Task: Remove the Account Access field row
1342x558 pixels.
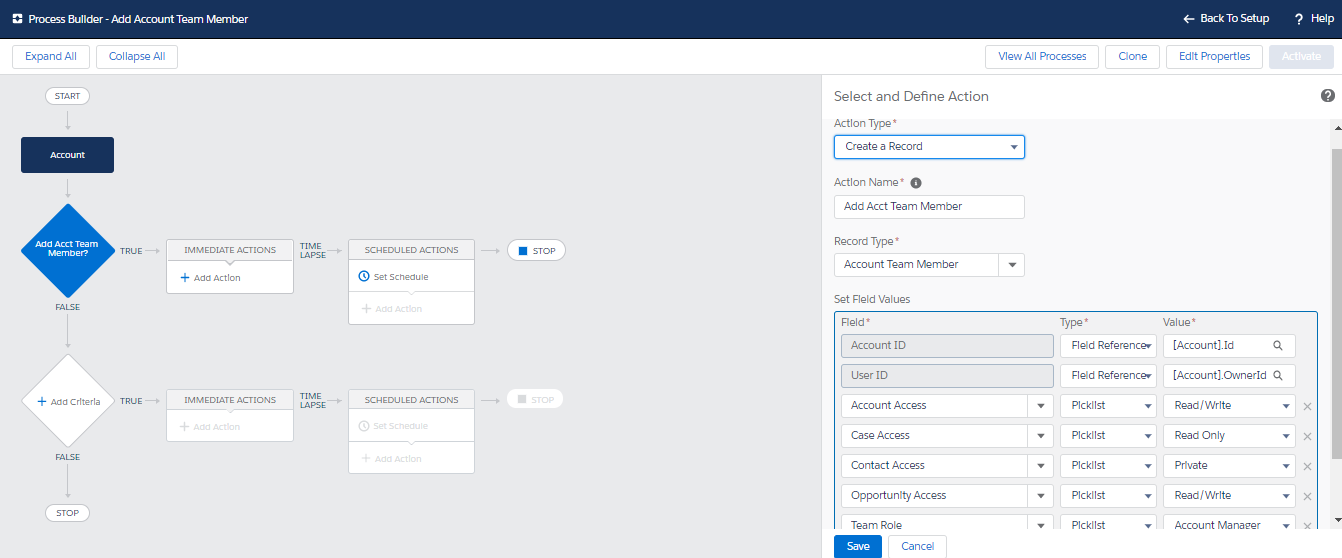Action: [x=1307, y=407]
